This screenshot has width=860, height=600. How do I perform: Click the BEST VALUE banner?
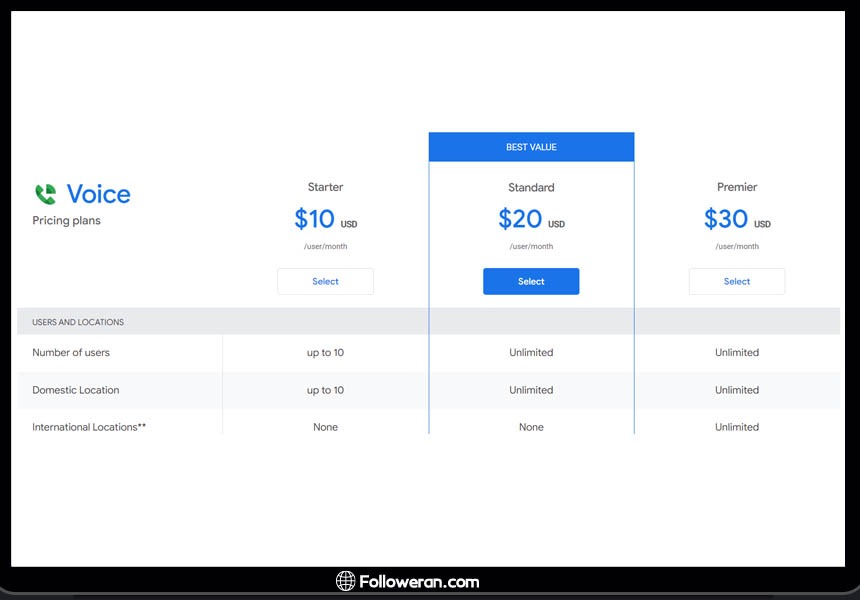pos(531,147)
